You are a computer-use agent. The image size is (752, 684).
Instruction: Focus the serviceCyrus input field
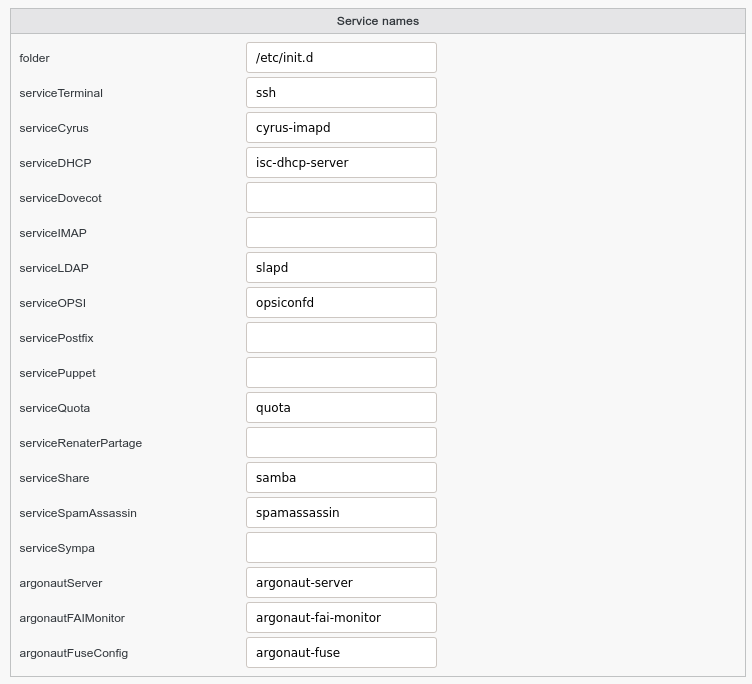pos(341,128)
